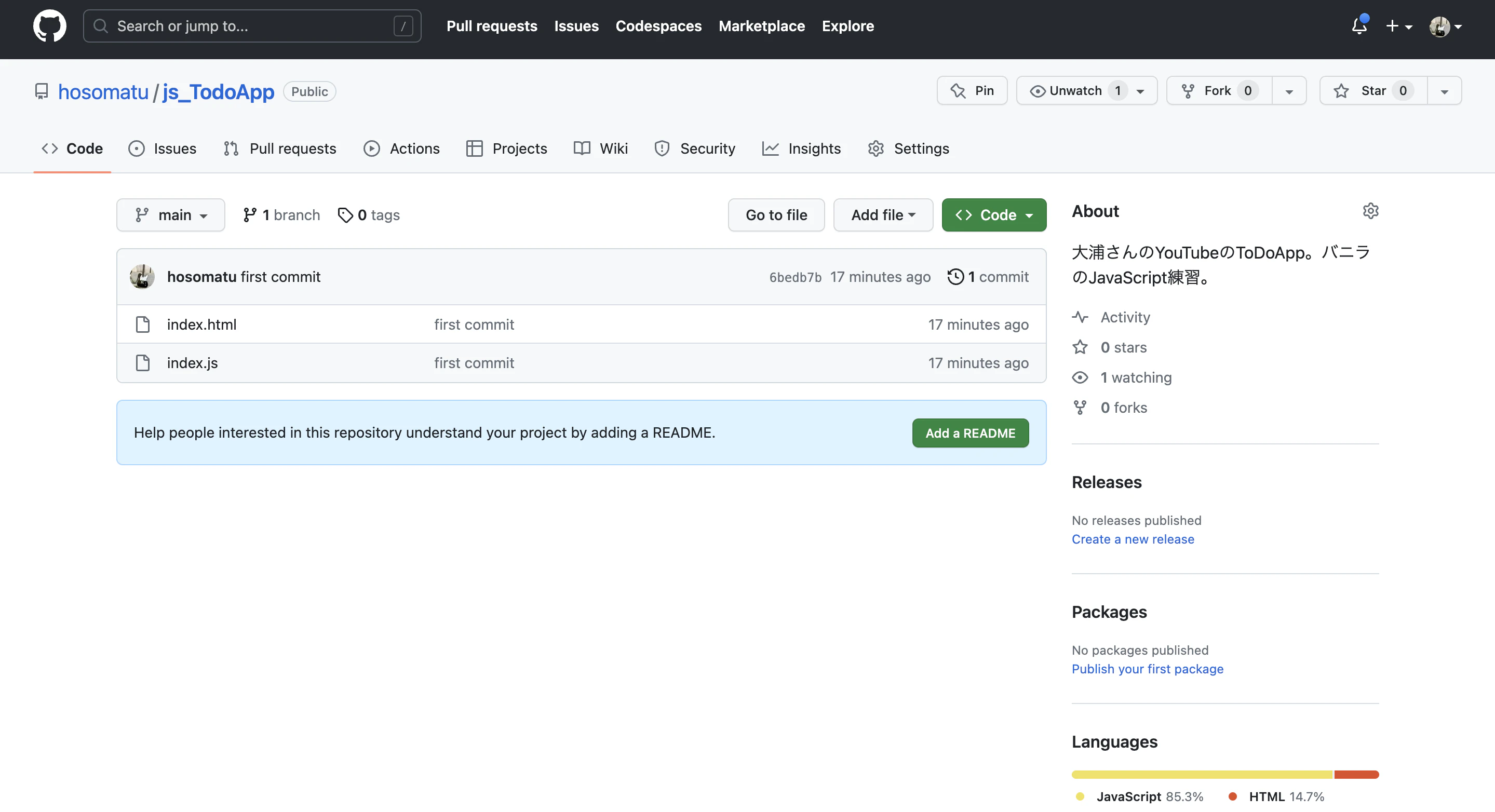Open Marketplace in top navigation
This screenshot has width=1495, height=812.
[761, 26]
